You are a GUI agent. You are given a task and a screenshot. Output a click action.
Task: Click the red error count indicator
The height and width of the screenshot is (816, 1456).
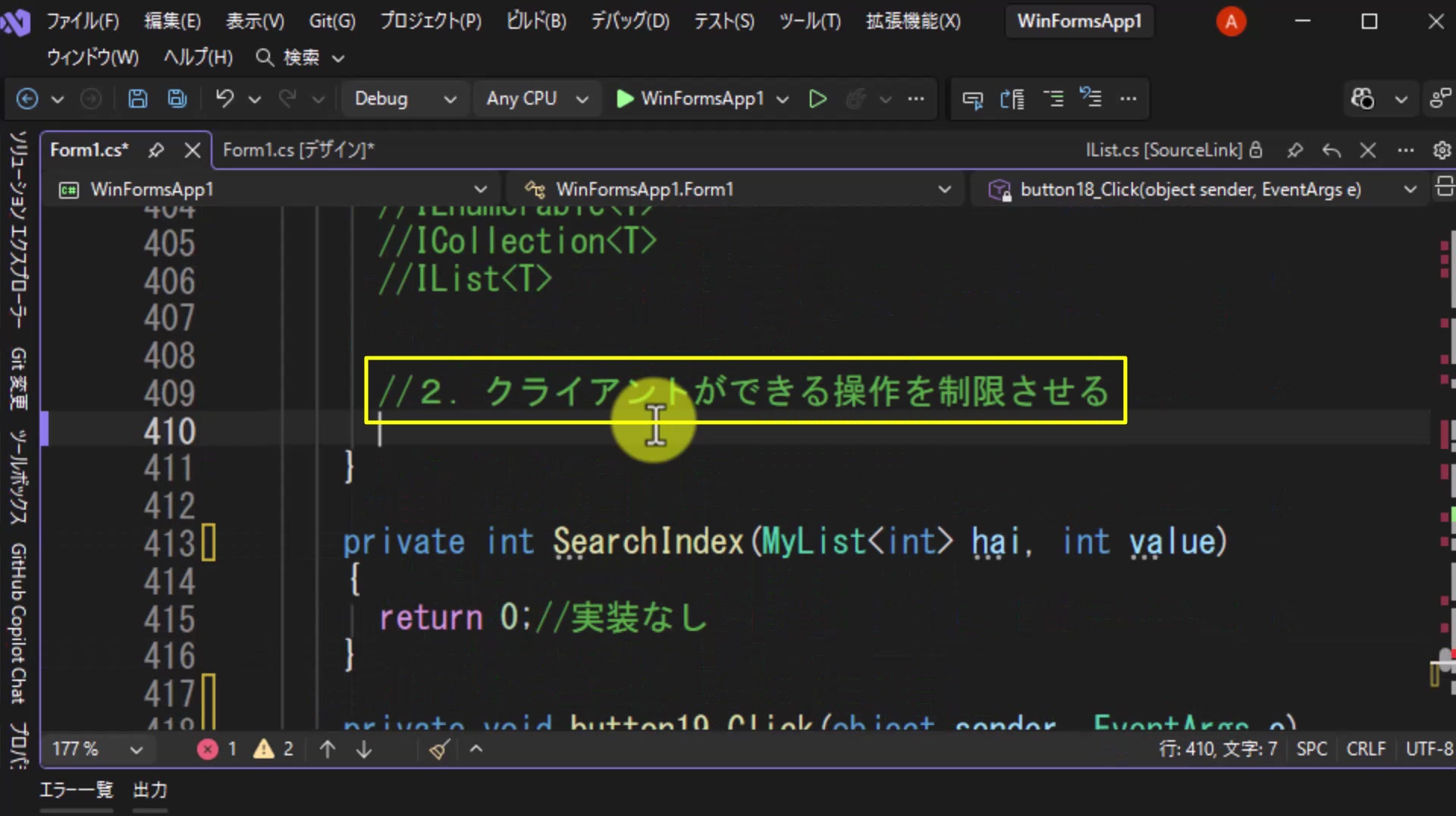[217, 749]
